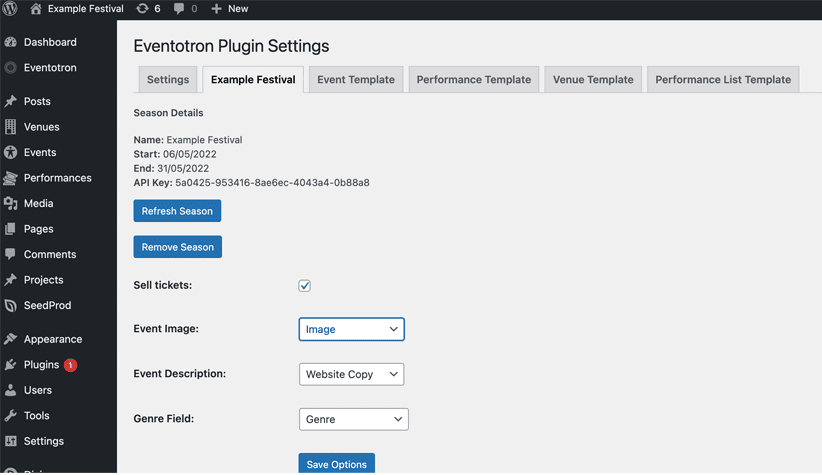Open the Users menu label
Screen dimensions: 822x475
[x=38, y=390]
